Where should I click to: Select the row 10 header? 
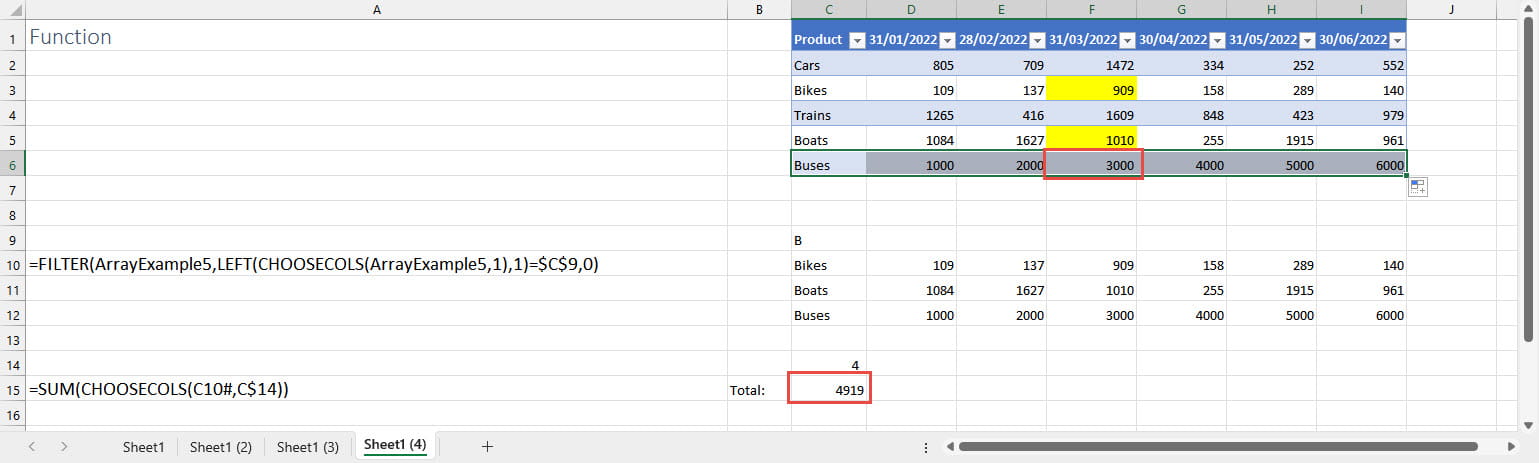tap(12, 265)
